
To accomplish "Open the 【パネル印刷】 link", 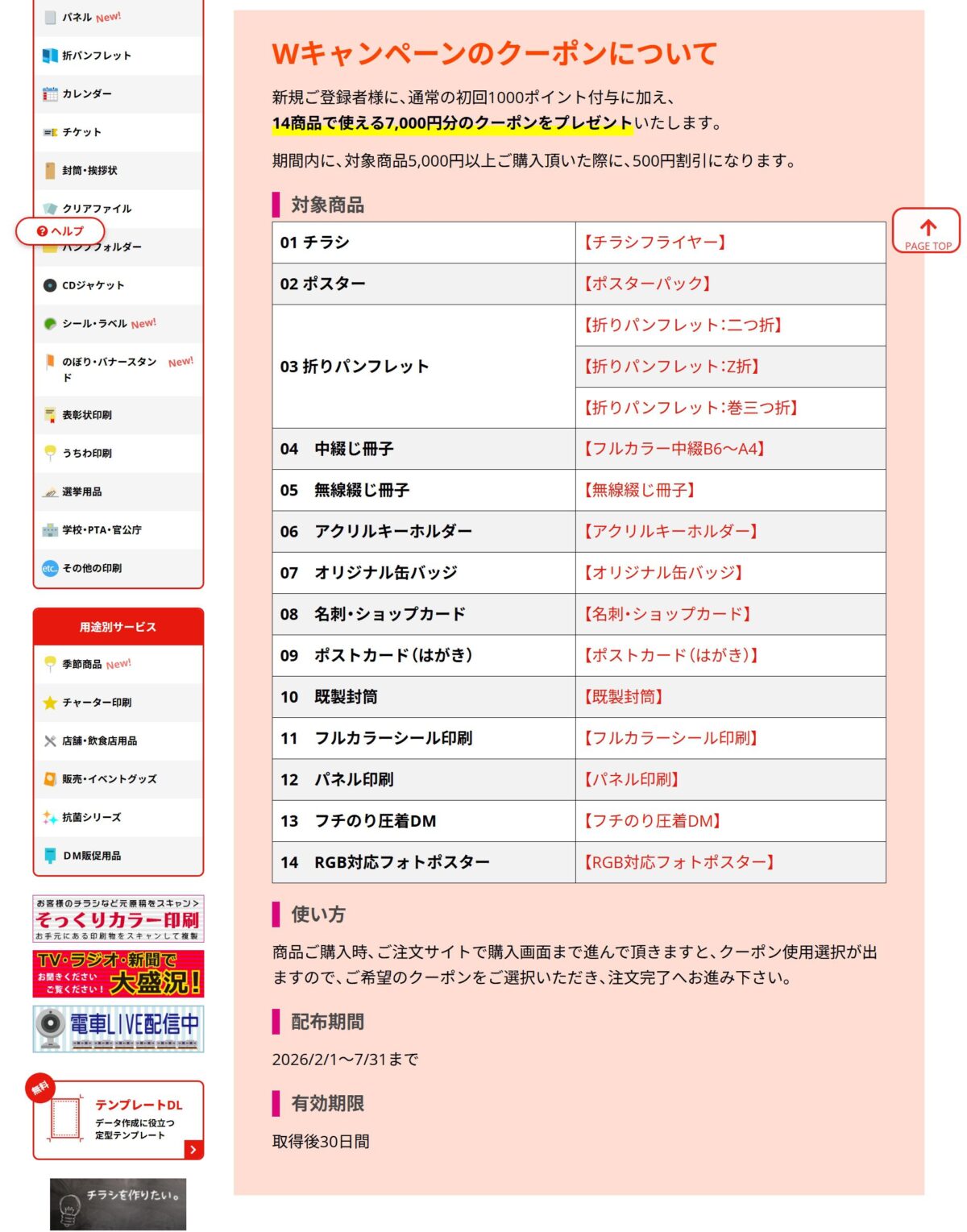I will click(x=632, y=779).
